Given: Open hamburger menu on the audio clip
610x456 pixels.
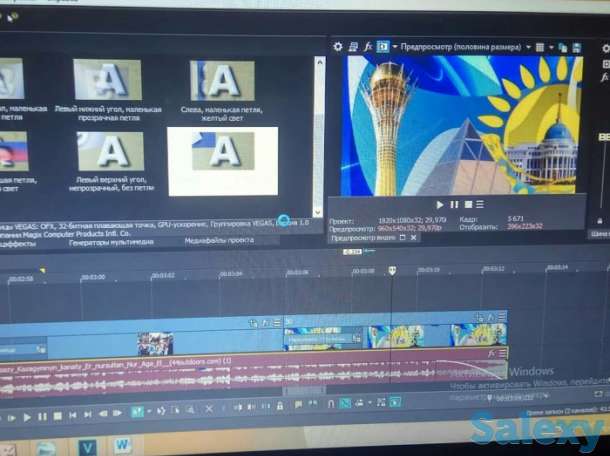Looking at the screenshot, I should (x=503, y=353).
